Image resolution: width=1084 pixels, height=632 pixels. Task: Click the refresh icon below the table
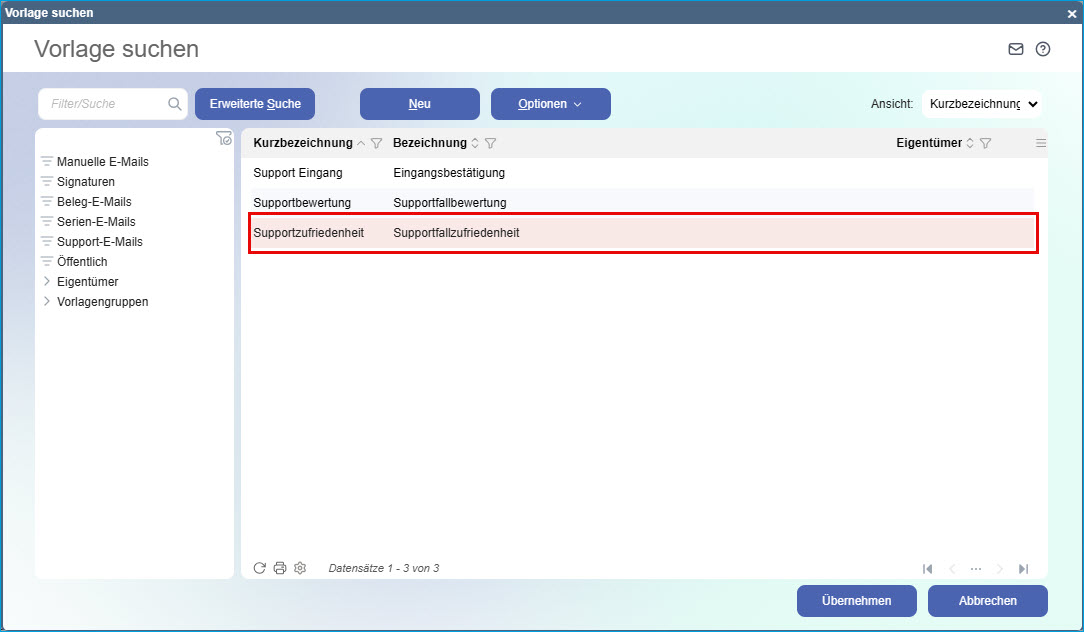pos(259,568)
